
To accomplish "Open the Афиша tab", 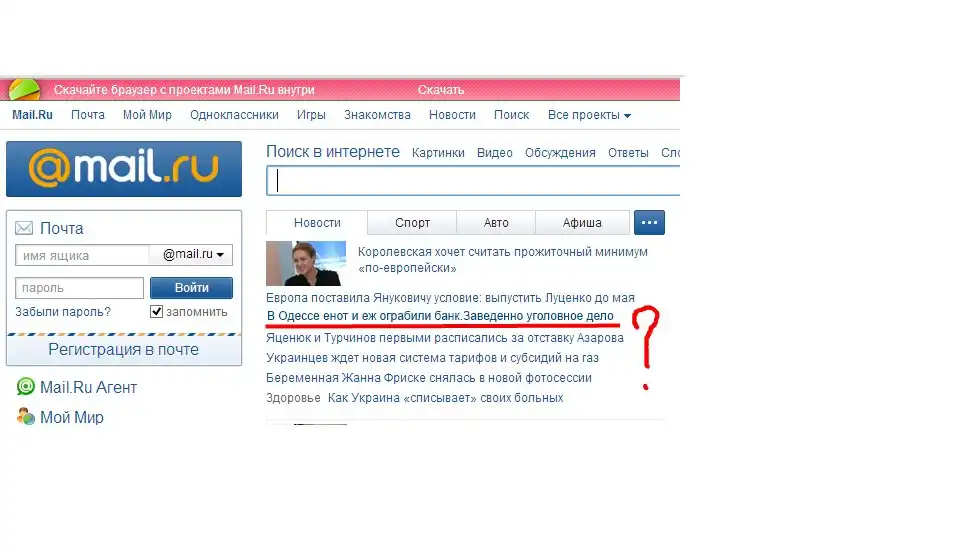I will [x=582, y=223].
